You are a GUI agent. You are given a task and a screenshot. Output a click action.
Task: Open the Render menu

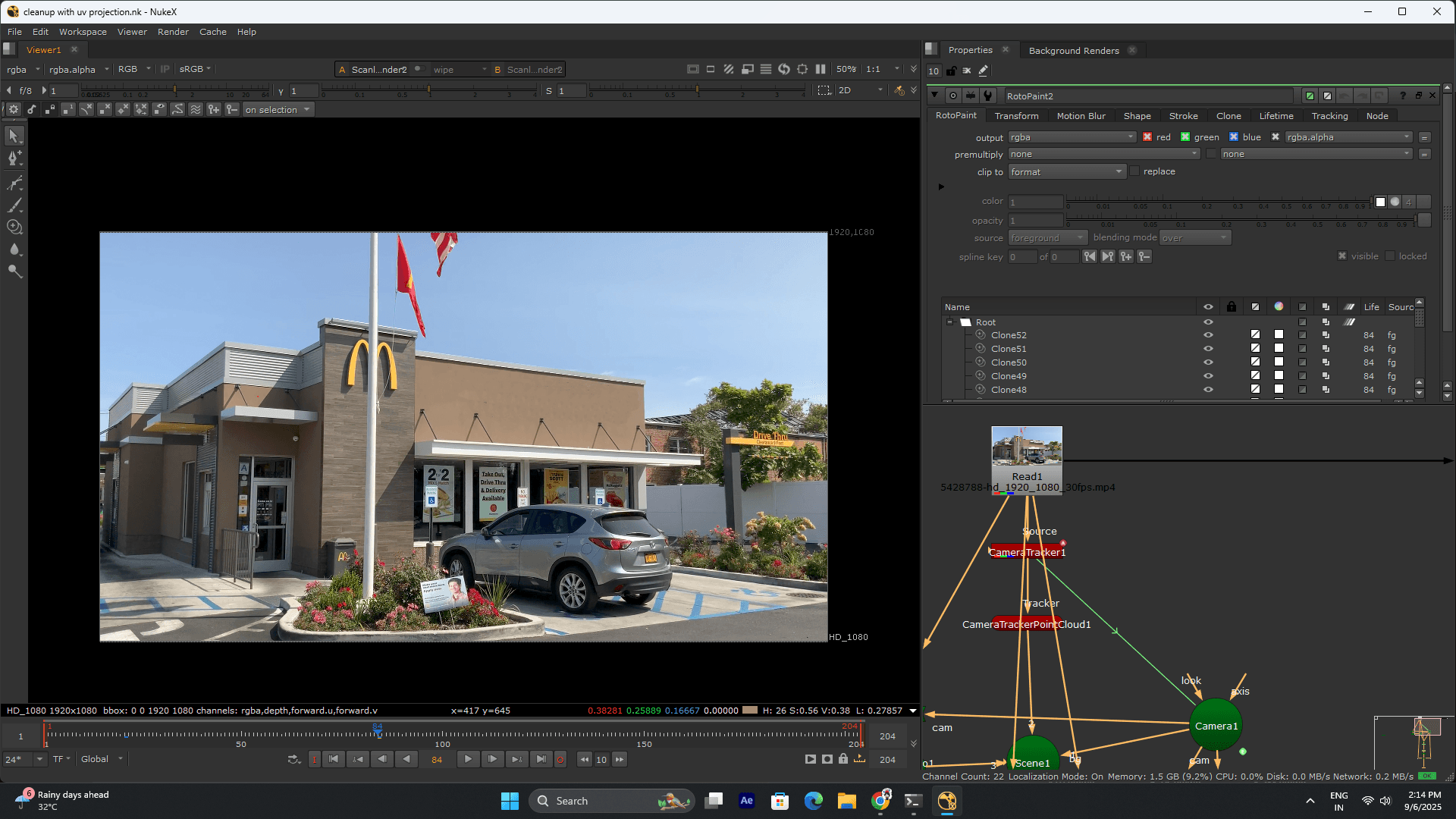173,32
